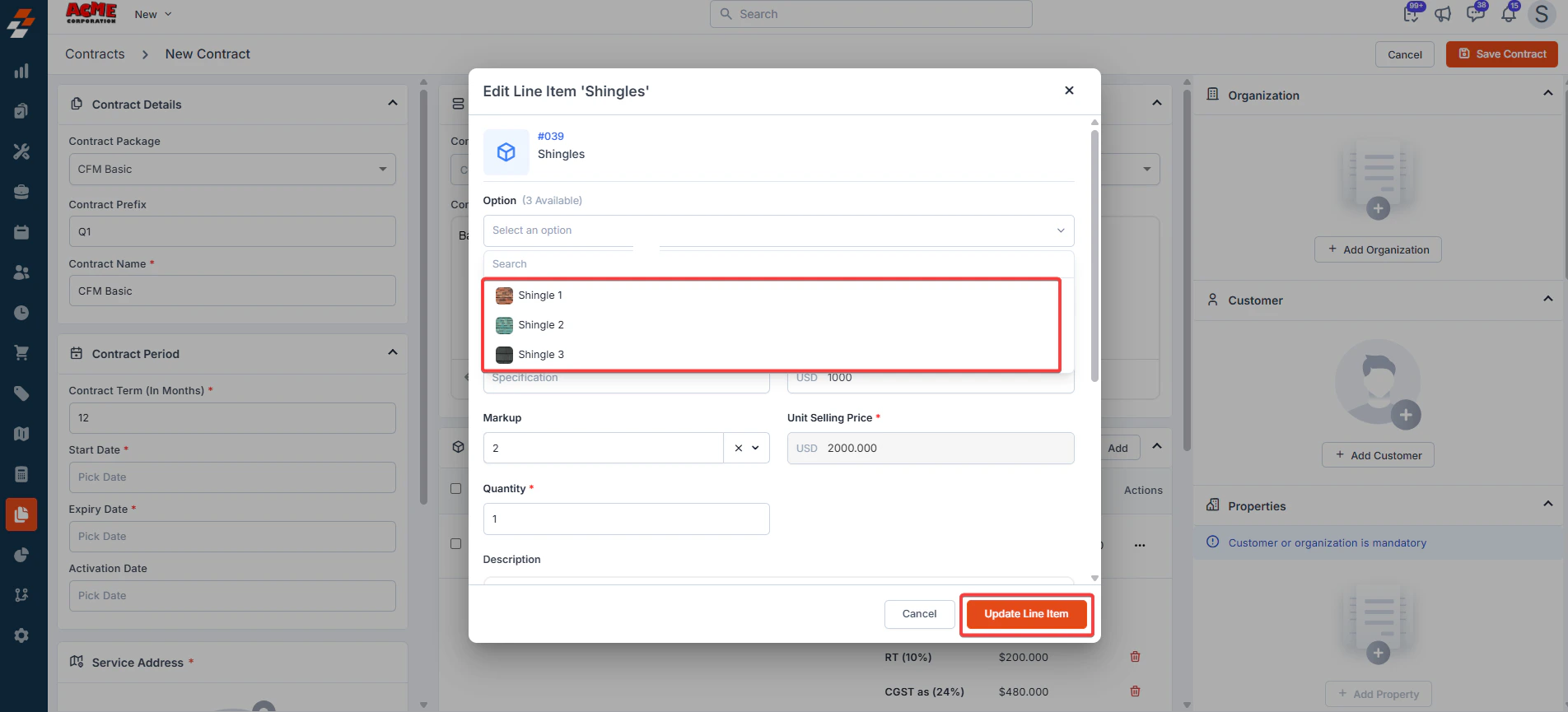This screenshot has width=1568, height=712.
Task: Click Add Property button
Action: (1379, 694)
